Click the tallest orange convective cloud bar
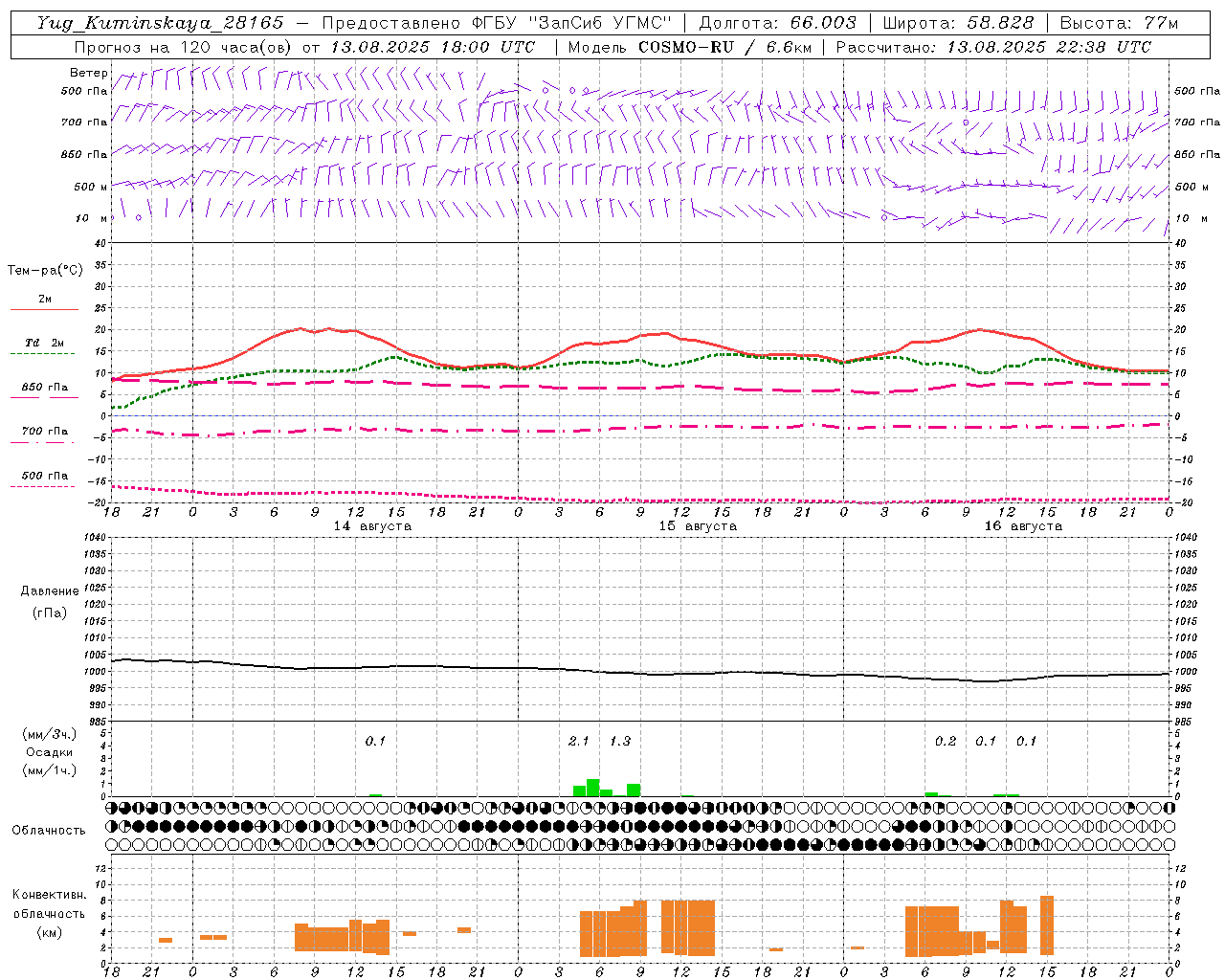 click(1047, 924)
